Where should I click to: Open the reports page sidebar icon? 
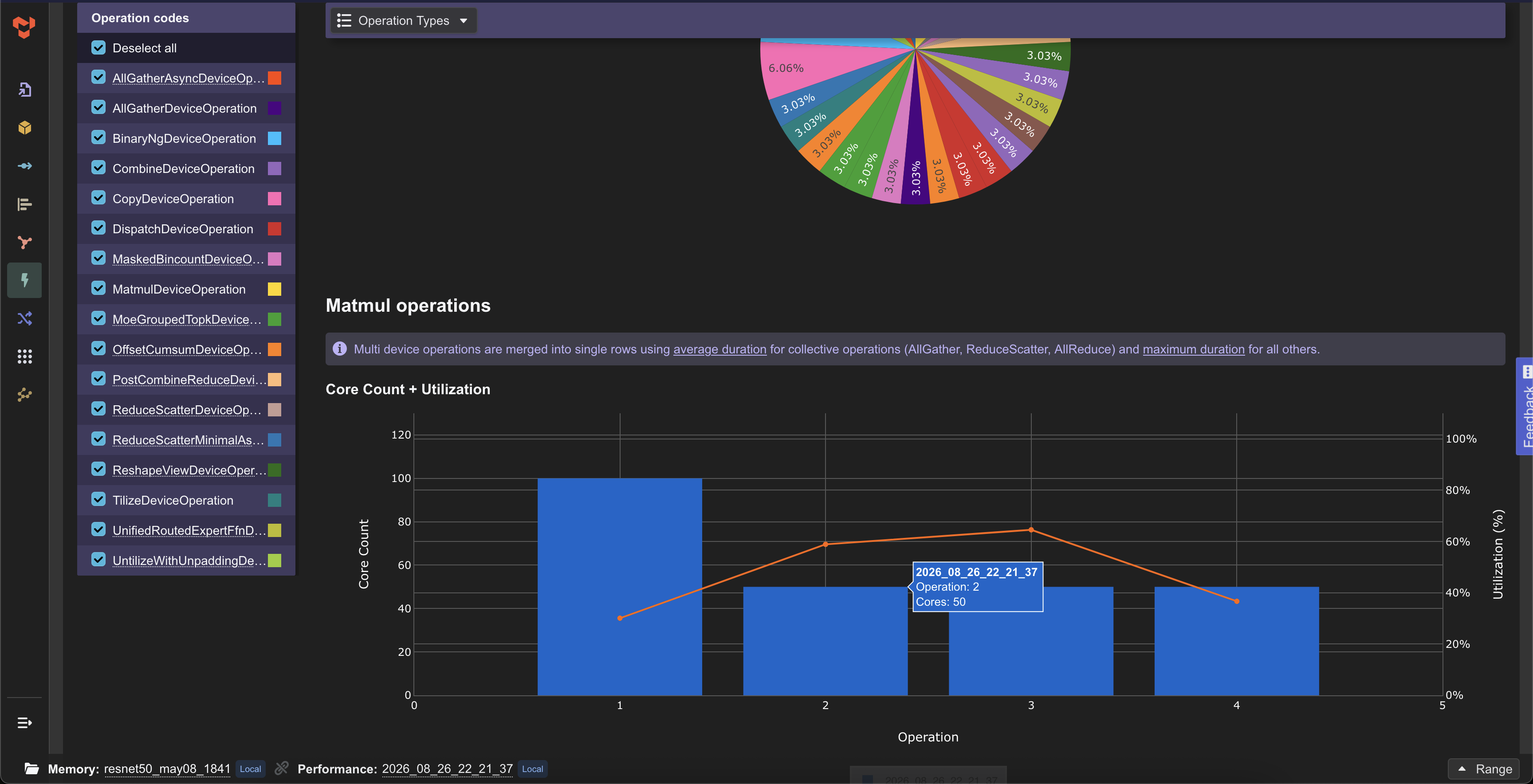coord(24,89)
